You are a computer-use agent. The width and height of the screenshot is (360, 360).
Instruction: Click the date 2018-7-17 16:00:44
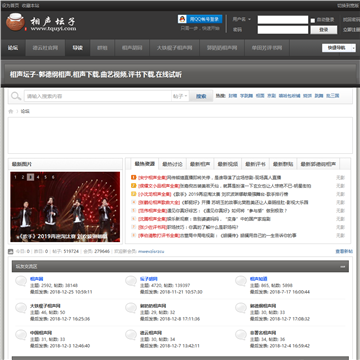[290, 292]
